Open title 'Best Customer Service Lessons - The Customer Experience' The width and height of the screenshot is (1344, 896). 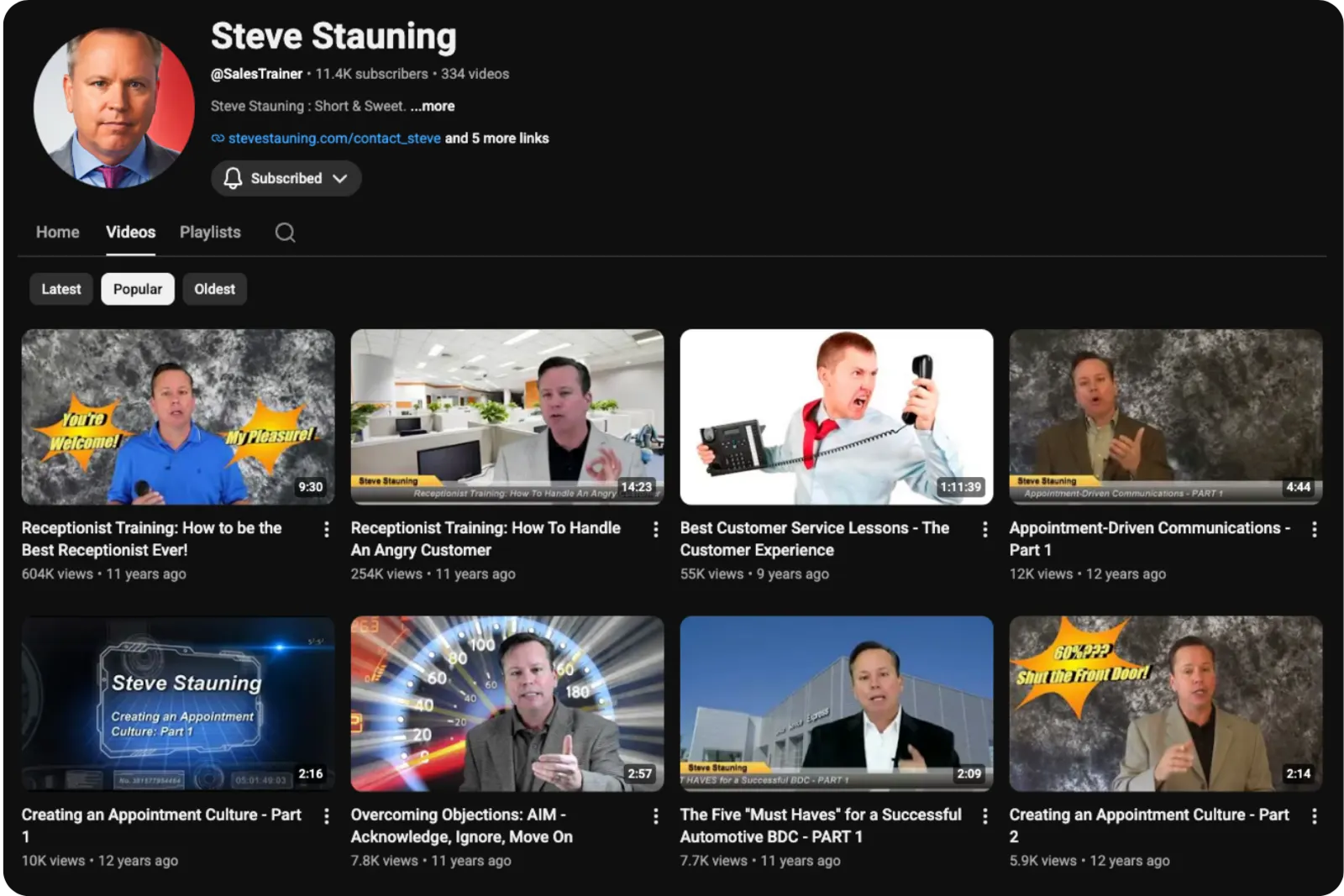815,539
